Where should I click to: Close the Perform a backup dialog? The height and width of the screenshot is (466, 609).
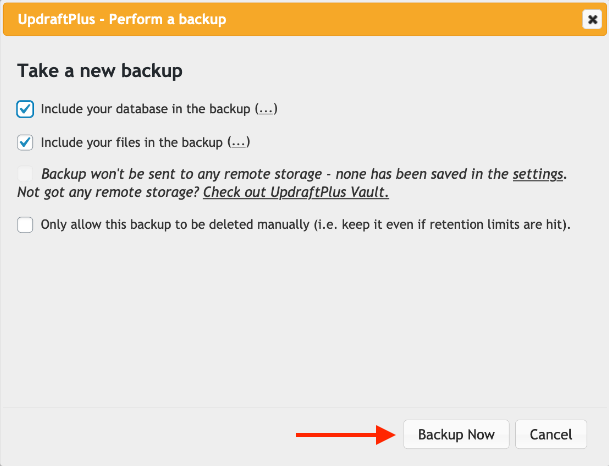pos(591,18)
